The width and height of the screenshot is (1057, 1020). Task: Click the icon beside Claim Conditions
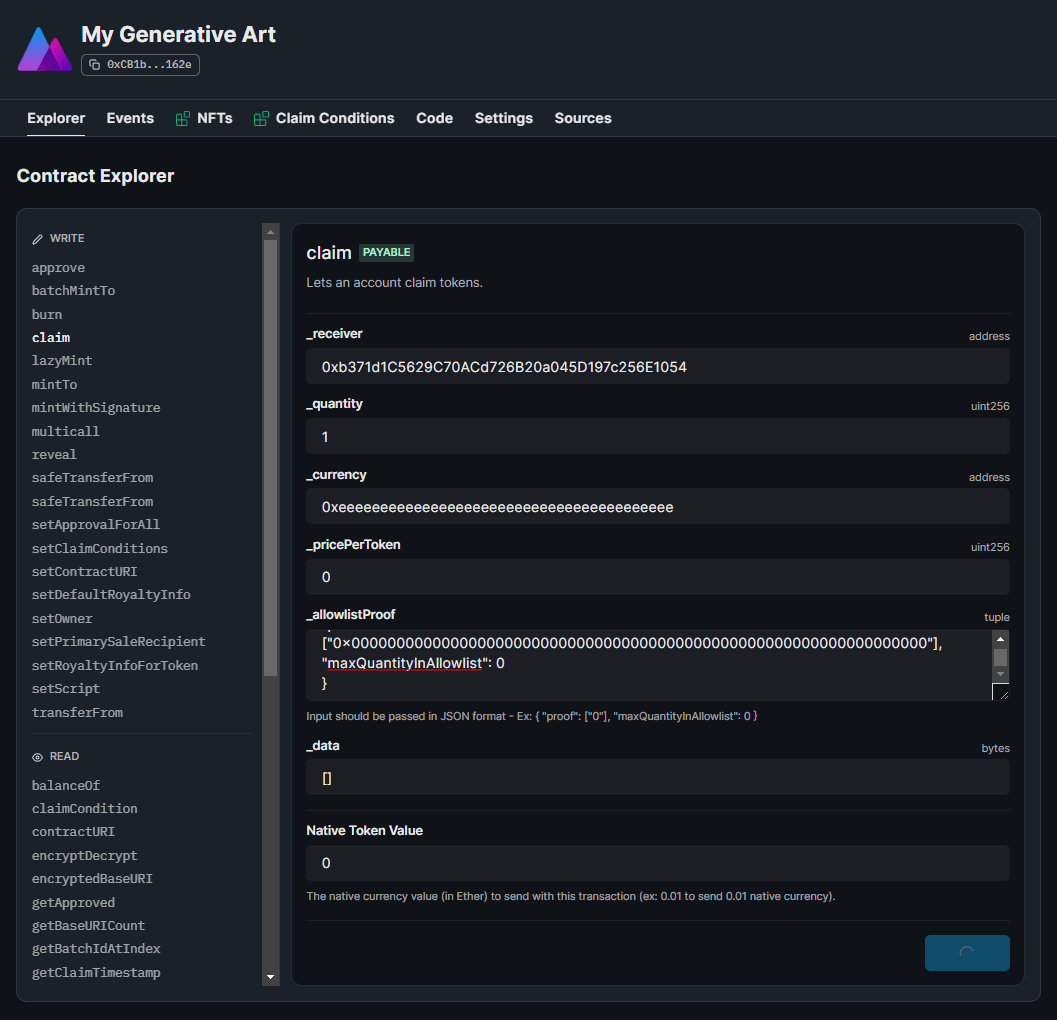pos(260,117)
